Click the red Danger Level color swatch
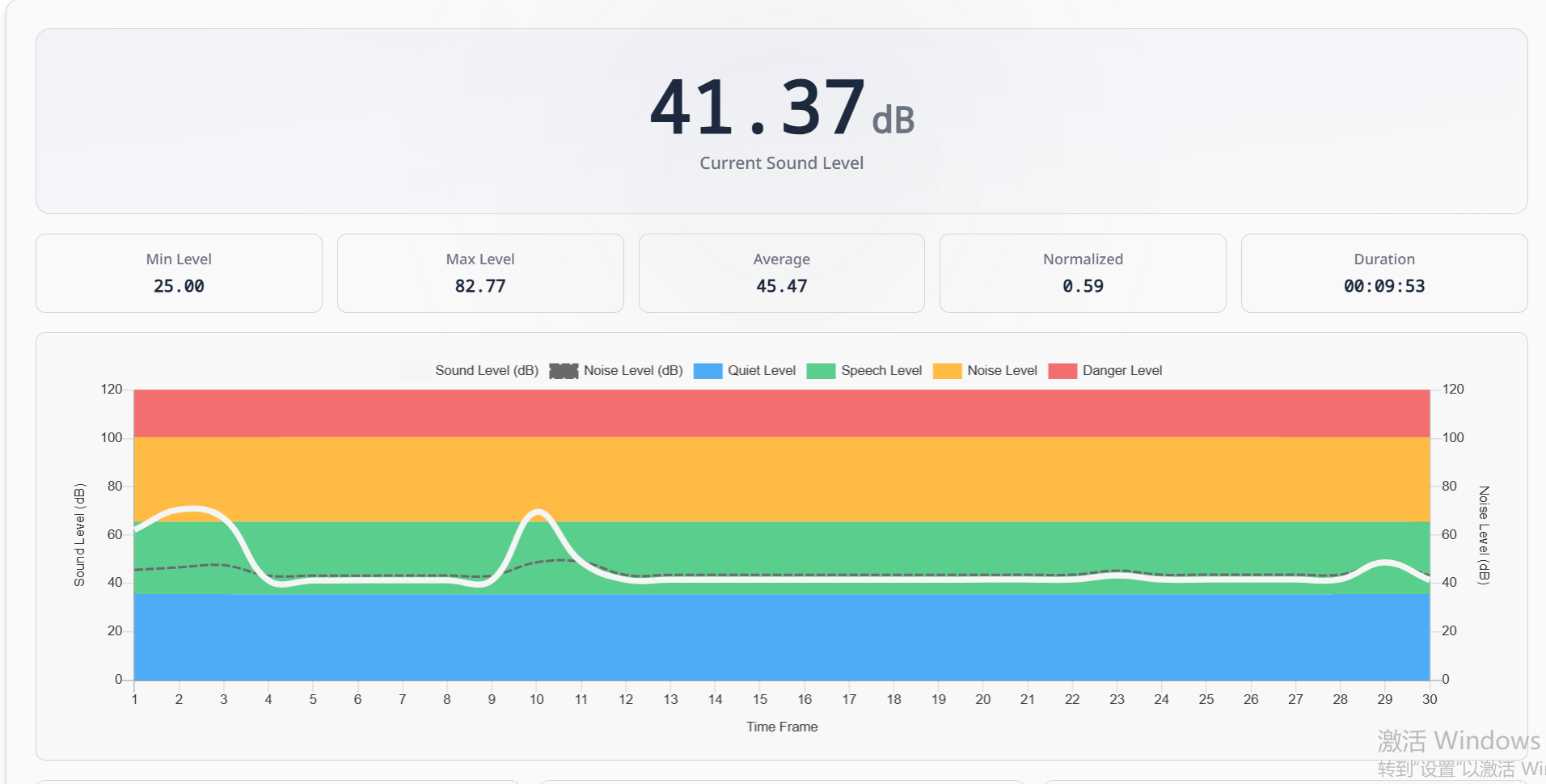 pos(1061,370)
